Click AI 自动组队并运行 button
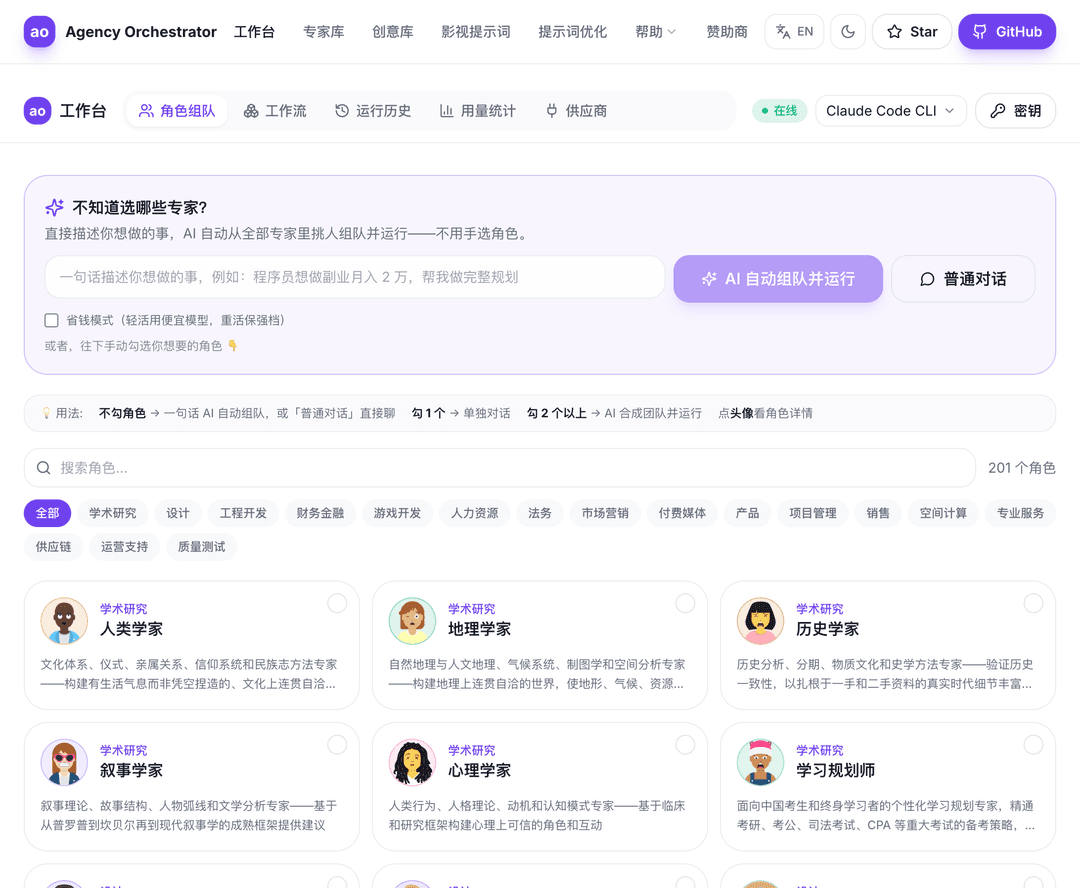Screen dimensions: 1080x888 778,279
